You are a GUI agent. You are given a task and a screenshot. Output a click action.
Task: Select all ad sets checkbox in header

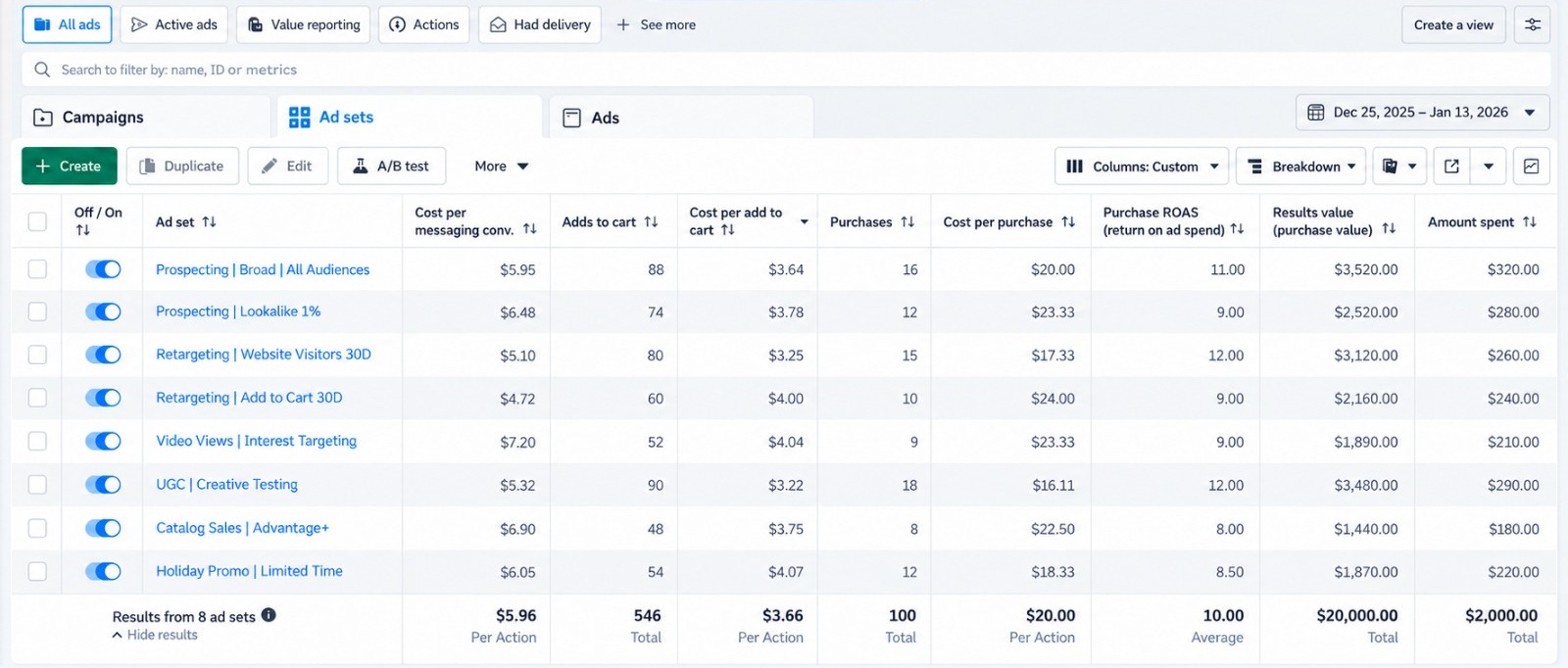(x=37, y=222)
